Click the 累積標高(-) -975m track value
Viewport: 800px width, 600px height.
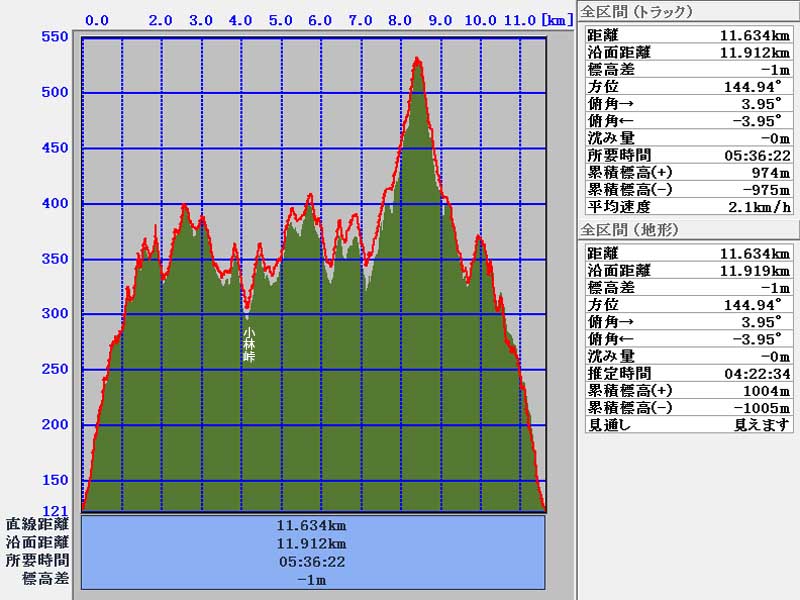coord(768,189)
